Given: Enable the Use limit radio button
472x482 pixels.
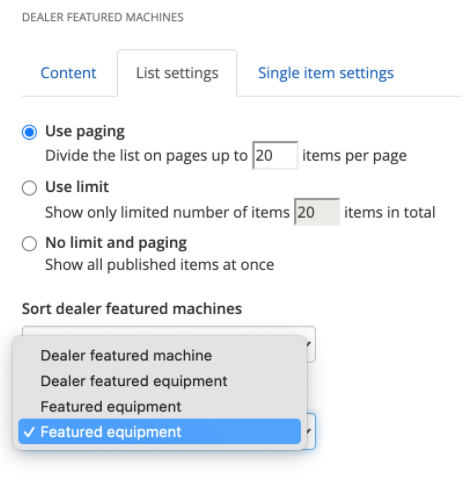Looking at the screenshot, I should tap(29, 188).
